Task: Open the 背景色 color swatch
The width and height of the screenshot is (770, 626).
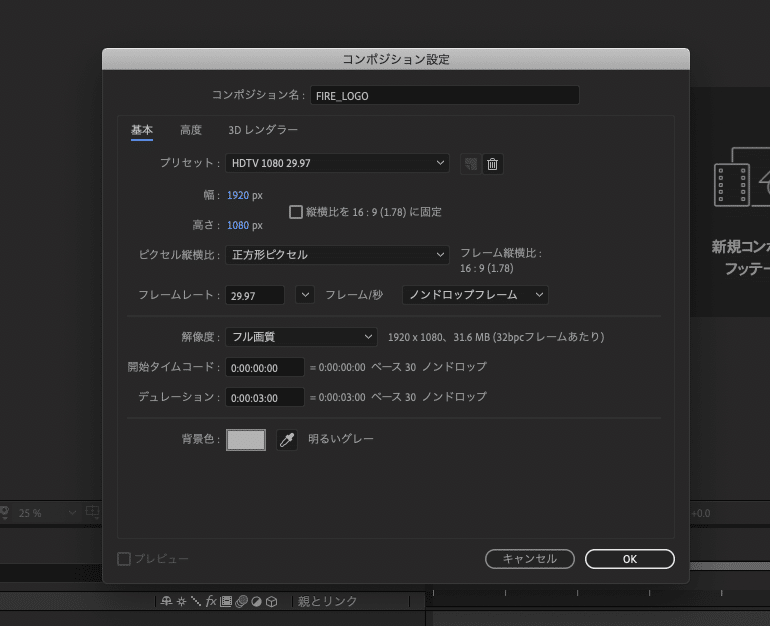Action: coord(246,439)
